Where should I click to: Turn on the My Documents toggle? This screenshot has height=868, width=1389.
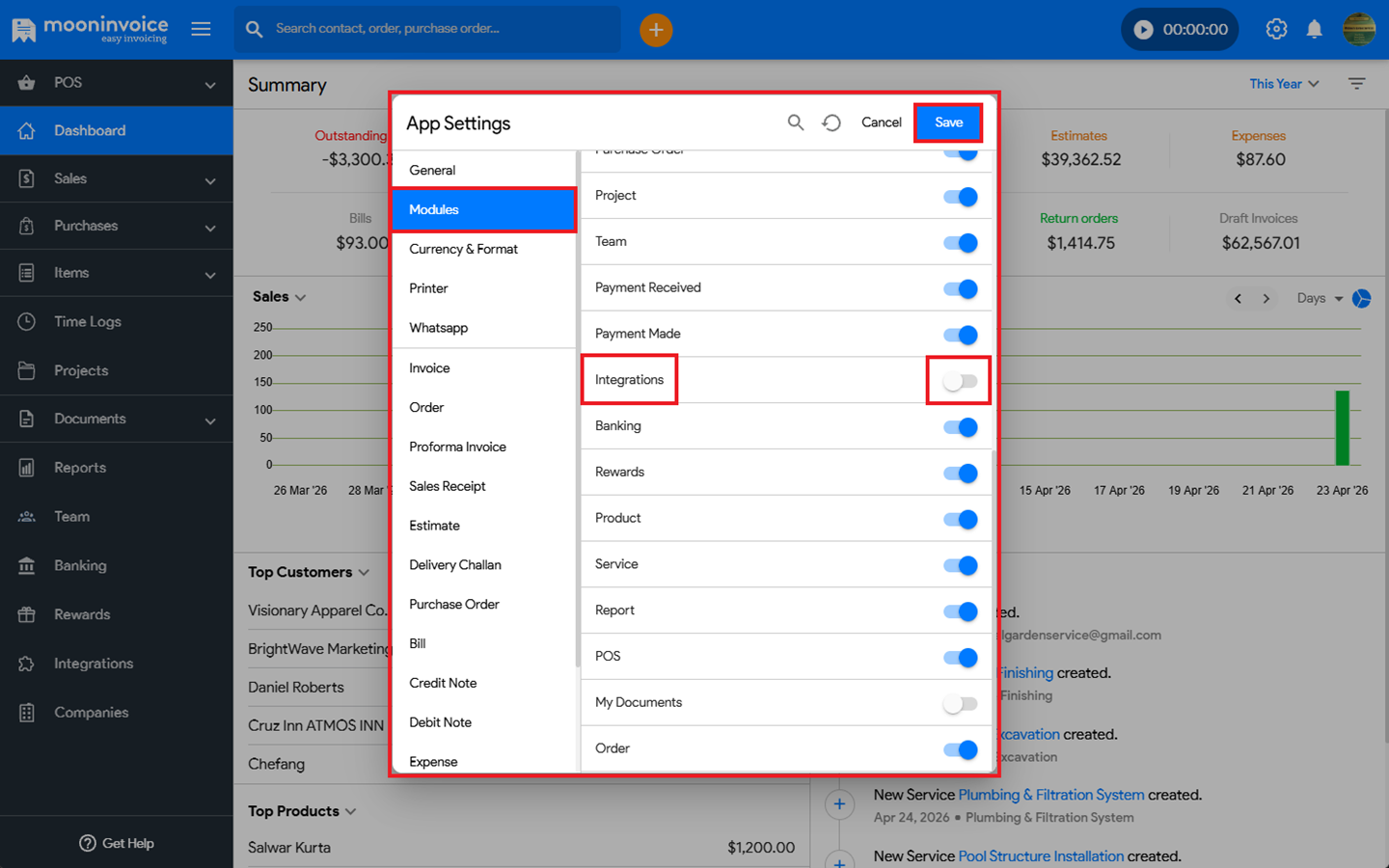[960, 703]
